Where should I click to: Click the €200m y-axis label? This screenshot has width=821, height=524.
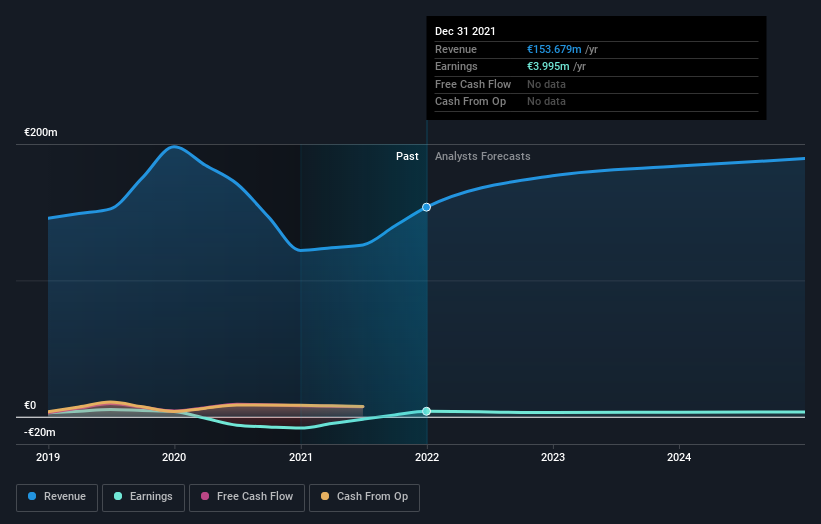pyautogui.click(x=41, y=132)
